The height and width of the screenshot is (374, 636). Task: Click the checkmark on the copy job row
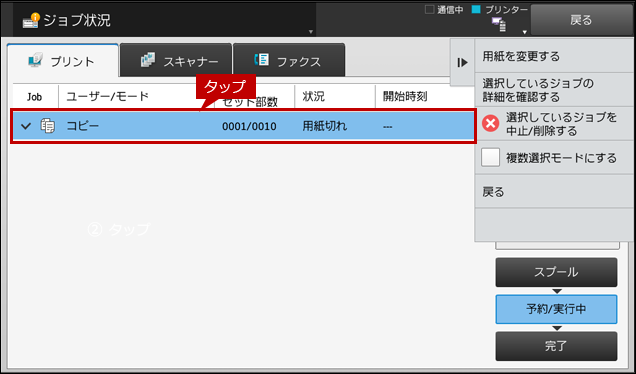click(x=26, y=126)
